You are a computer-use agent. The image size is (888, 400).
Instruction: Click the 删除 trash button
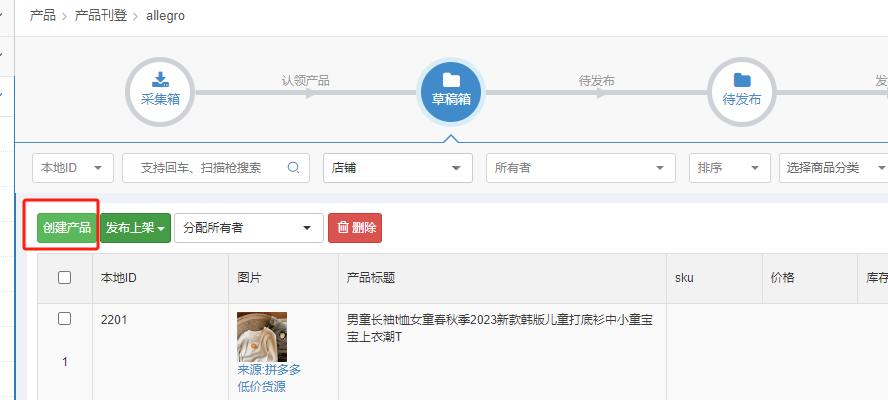click(x=355, y=228)
